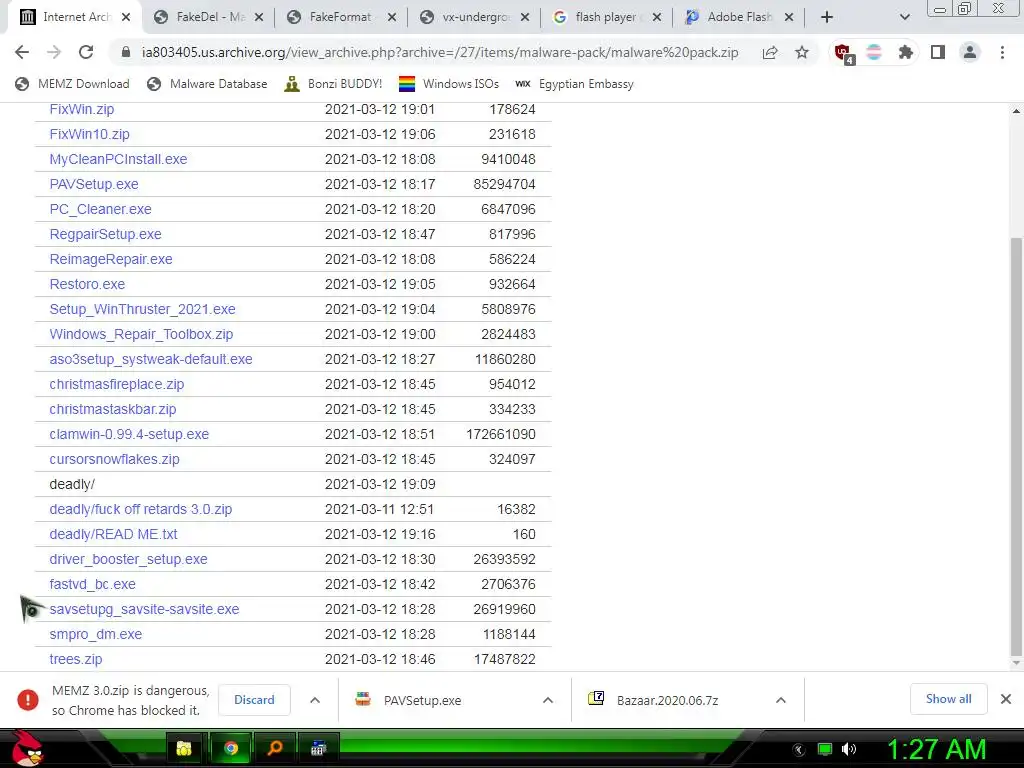Discard the blocked MEMZ 3.0.zip download
Image resolution: width=1024 pixels, height=768 pixels.
click(254, 699)
